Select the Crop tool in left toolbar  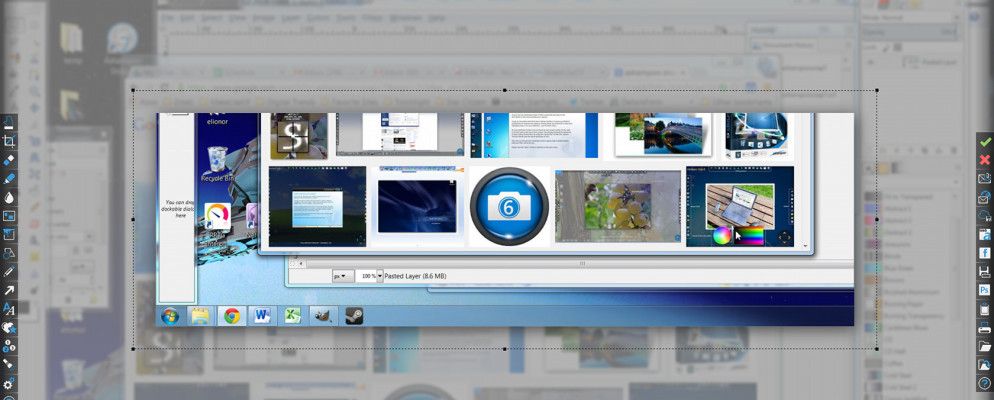[x=9, y=141]
